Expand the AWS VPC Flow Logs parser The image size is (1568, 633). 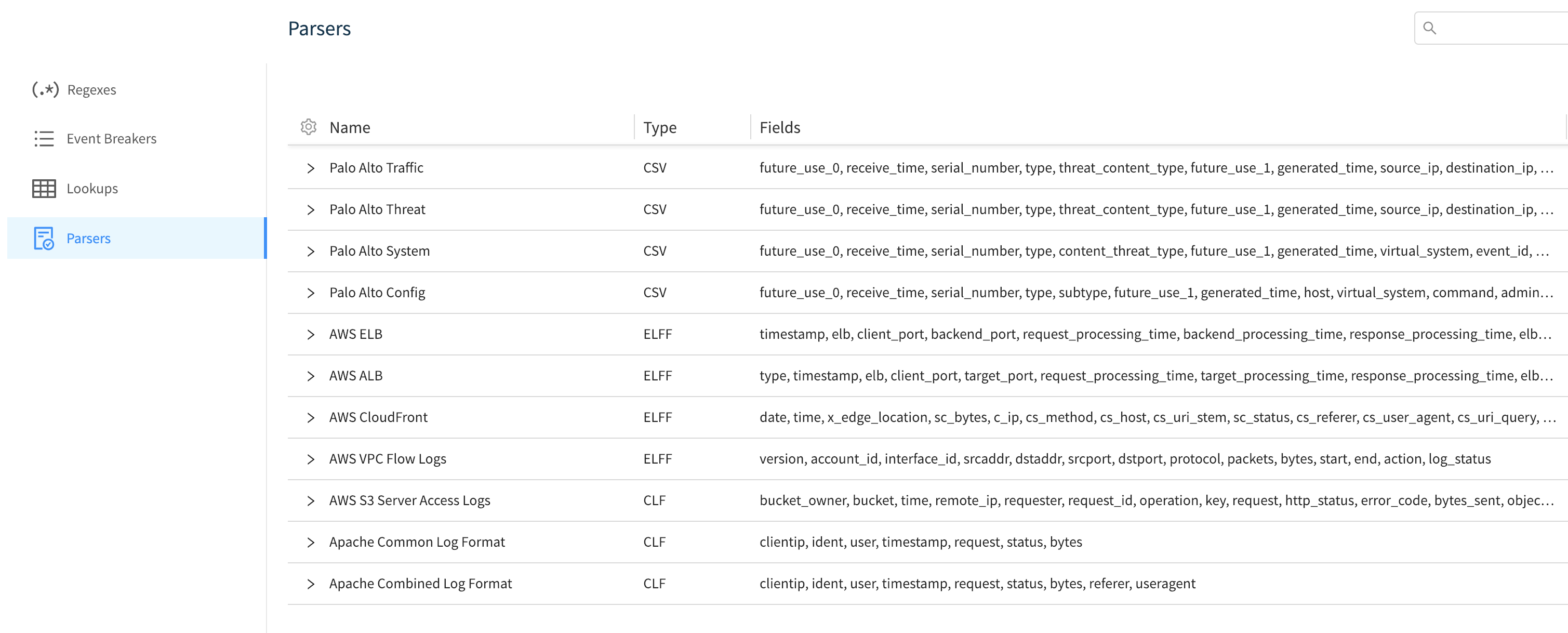[x=311, y=458]
